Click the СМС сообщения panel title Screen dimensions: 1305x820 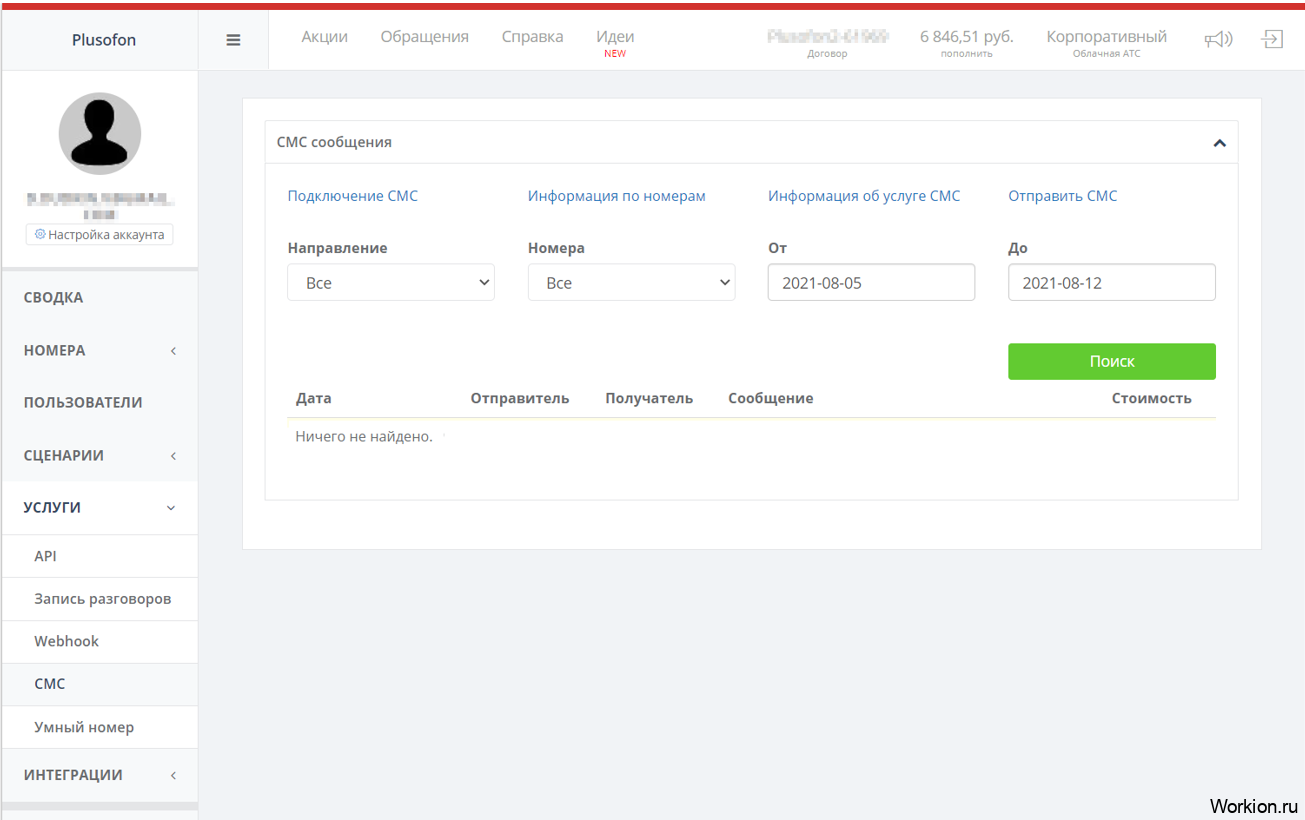click(x=334, y=142)
